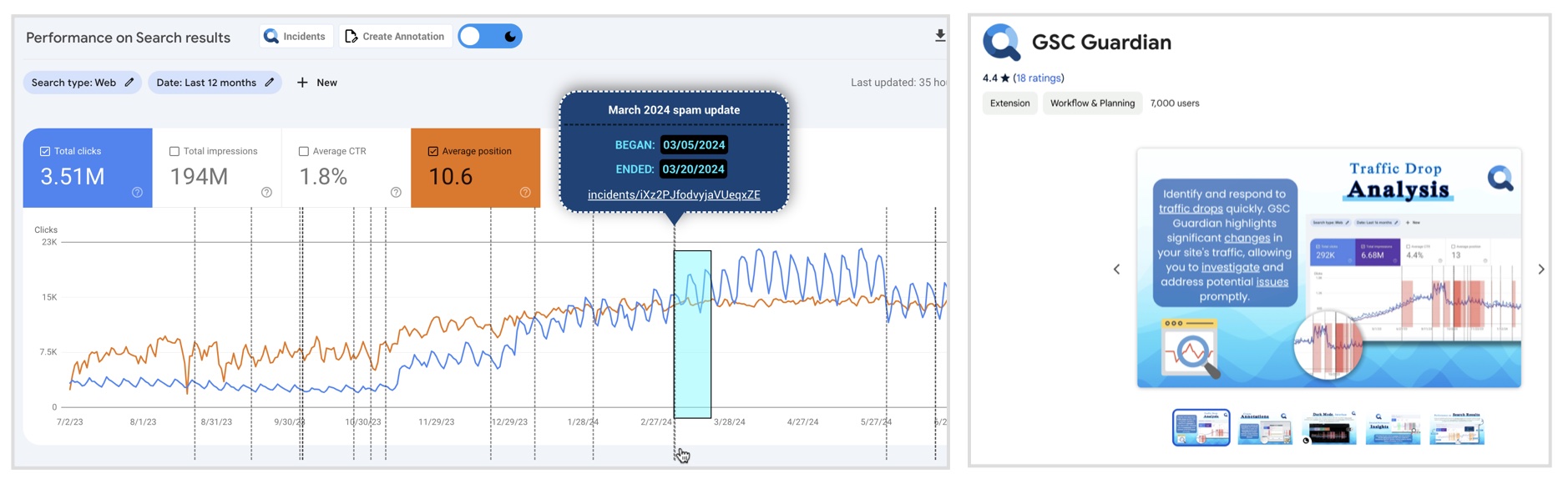Add a New filter

(x=317, y=83)
